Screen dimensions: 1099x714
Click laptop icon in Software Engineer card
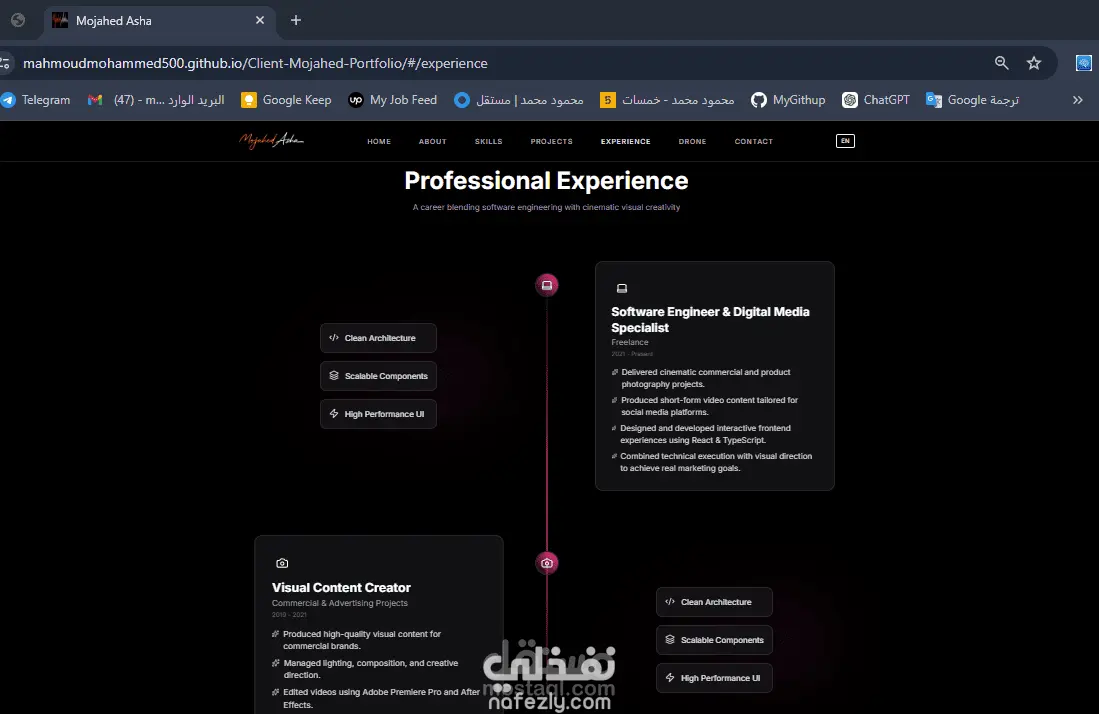click(x=622, y=289)
